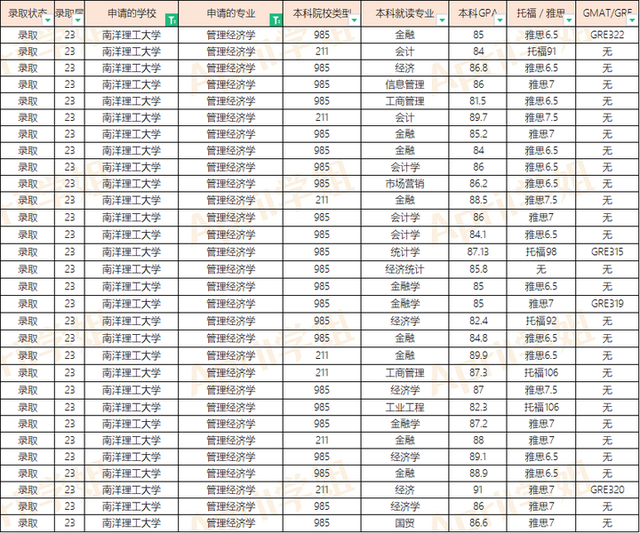This screenshot has height=533, width=640.
Task: Expand the 本科就读专业 filter dropdown
Action: coord(442,20)
